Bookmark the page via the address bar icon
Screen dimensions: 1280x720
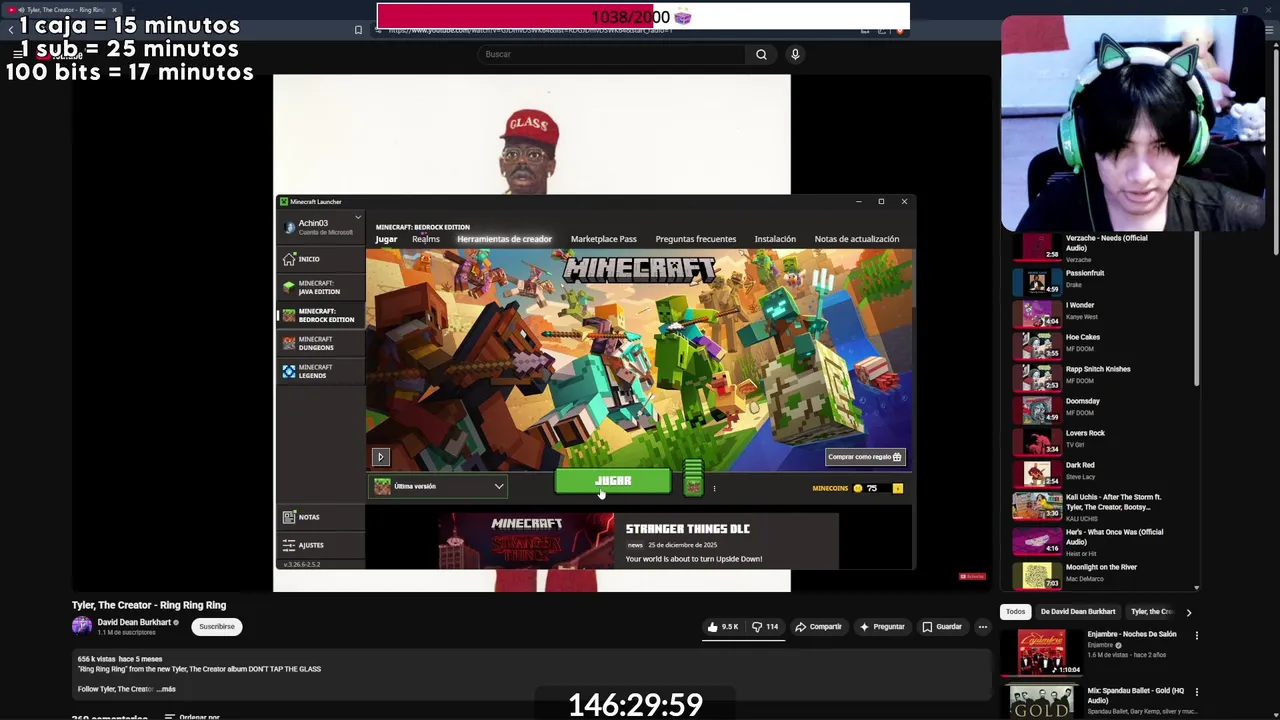pyautogui.click(x=358, y=30)
